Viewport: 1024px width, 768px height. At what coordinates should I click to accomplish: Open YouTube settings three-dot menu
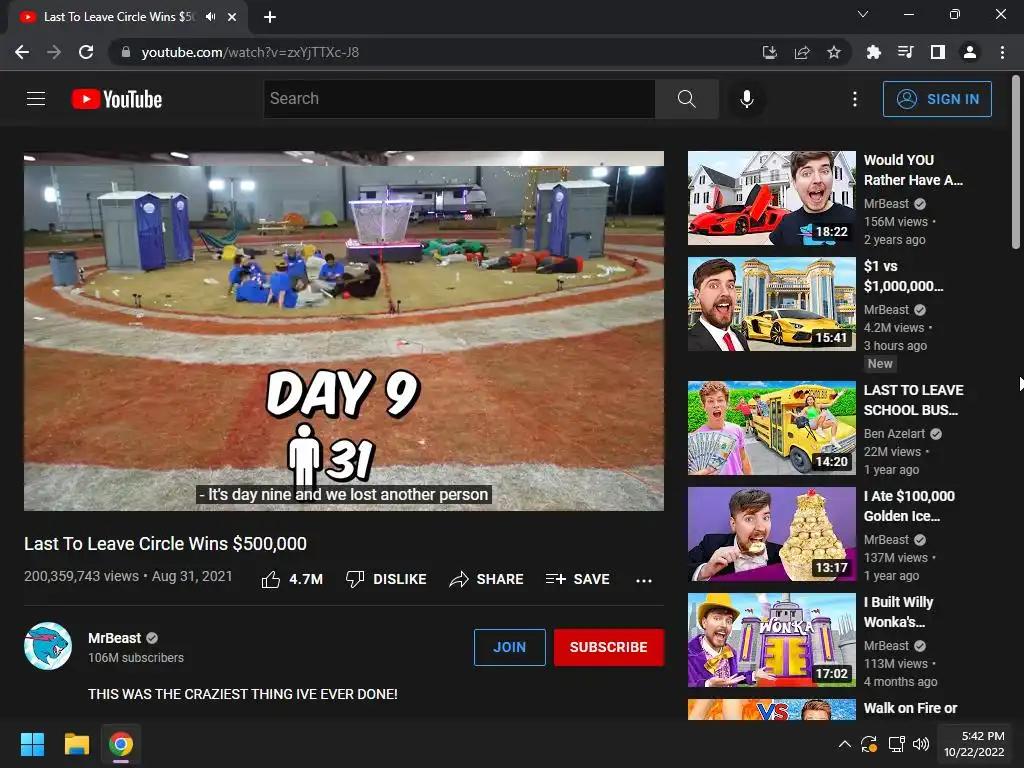(854, 99)
